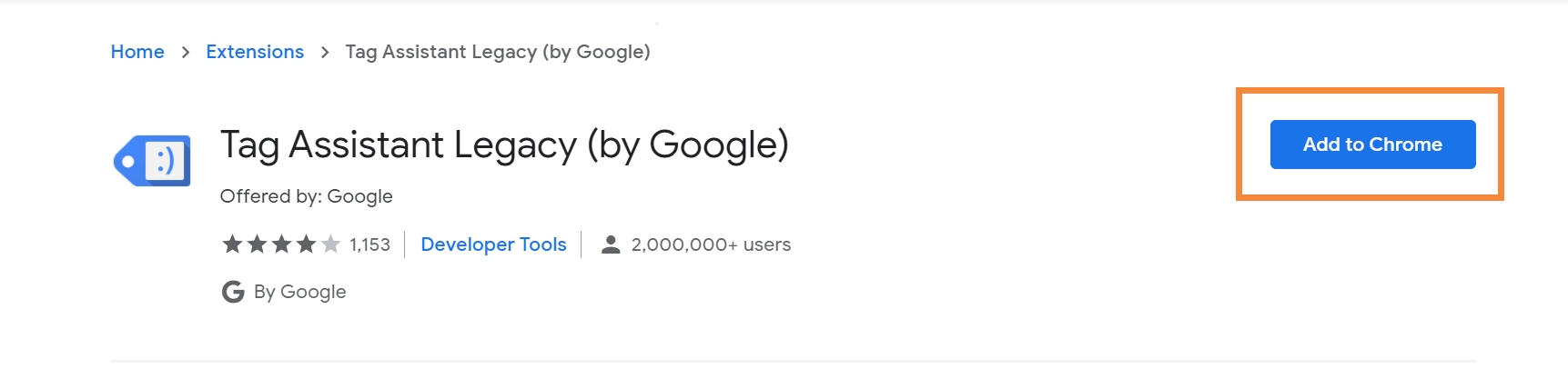Select the first rating star
This screenshot has height=369, width=1568.
(x=233, y=244)
